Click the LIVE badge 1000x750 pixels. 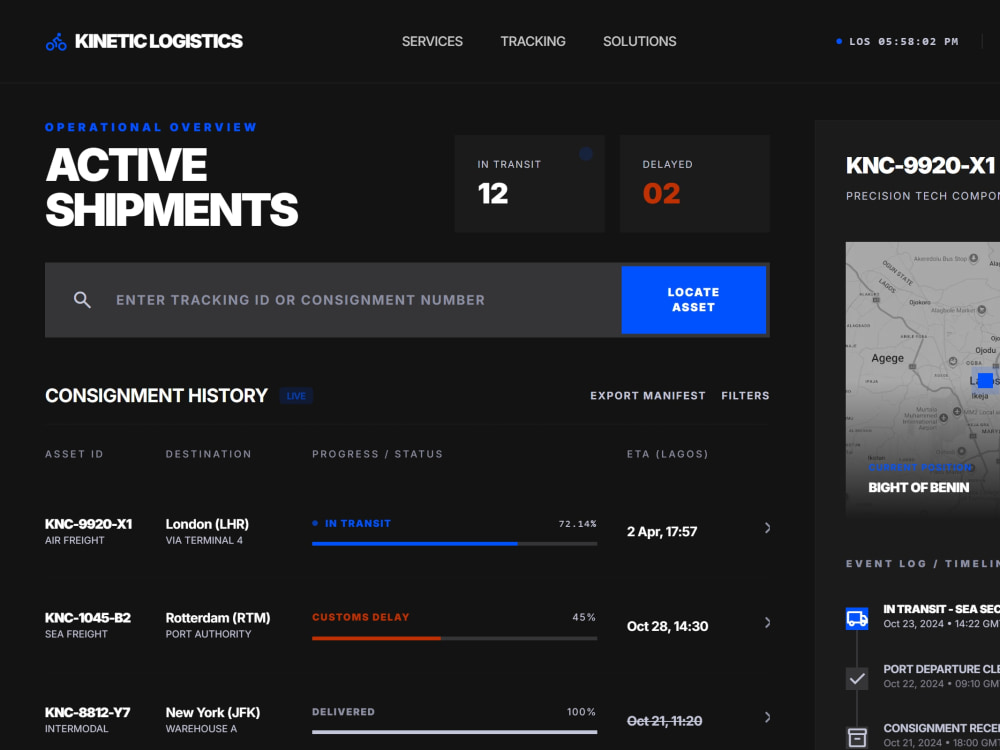pyautogui.click(x=296, y=396)
